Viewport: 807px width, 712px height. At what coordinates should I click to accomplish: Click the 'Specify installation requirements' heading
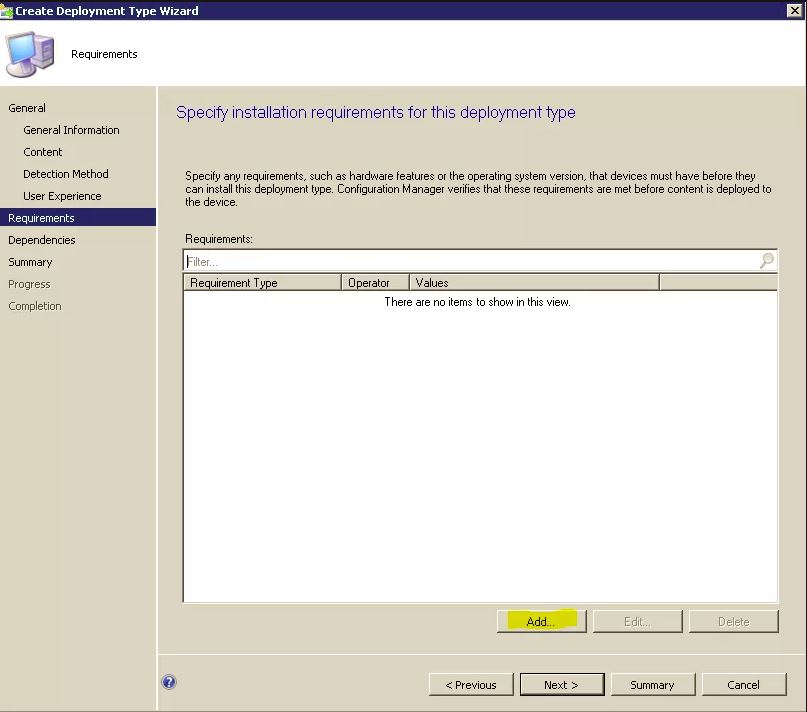pyautogui.click(x=376, y=113)
